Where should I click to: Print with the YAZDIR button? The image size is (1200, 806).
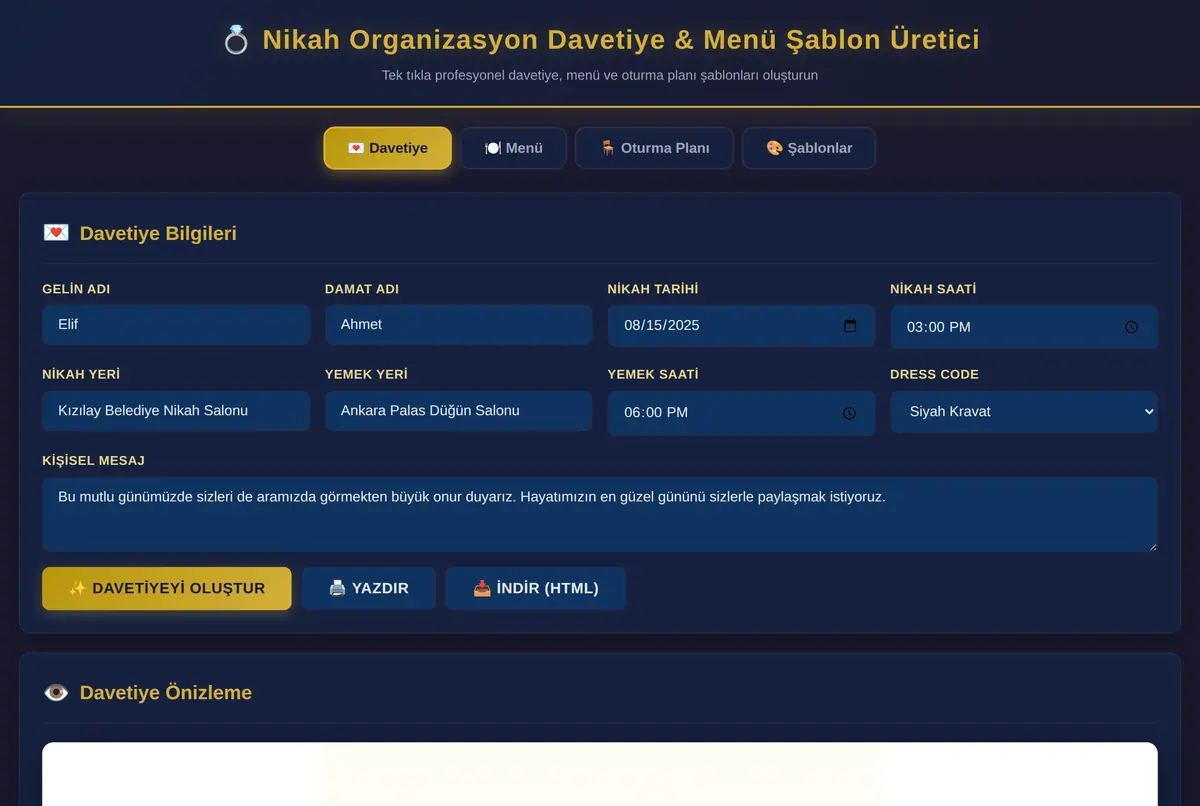coord(369,588)
